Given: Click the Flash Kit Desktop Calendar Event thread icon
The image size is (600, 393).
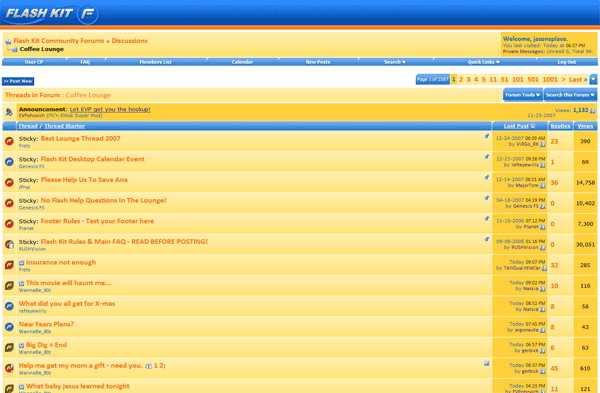Looking at the screenshot, I should click(x=9, y=162).
